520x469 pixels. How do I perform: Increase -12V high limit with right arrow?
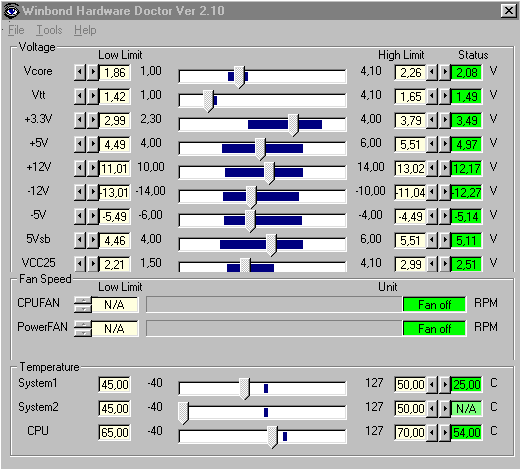click(x=445, y=192)
